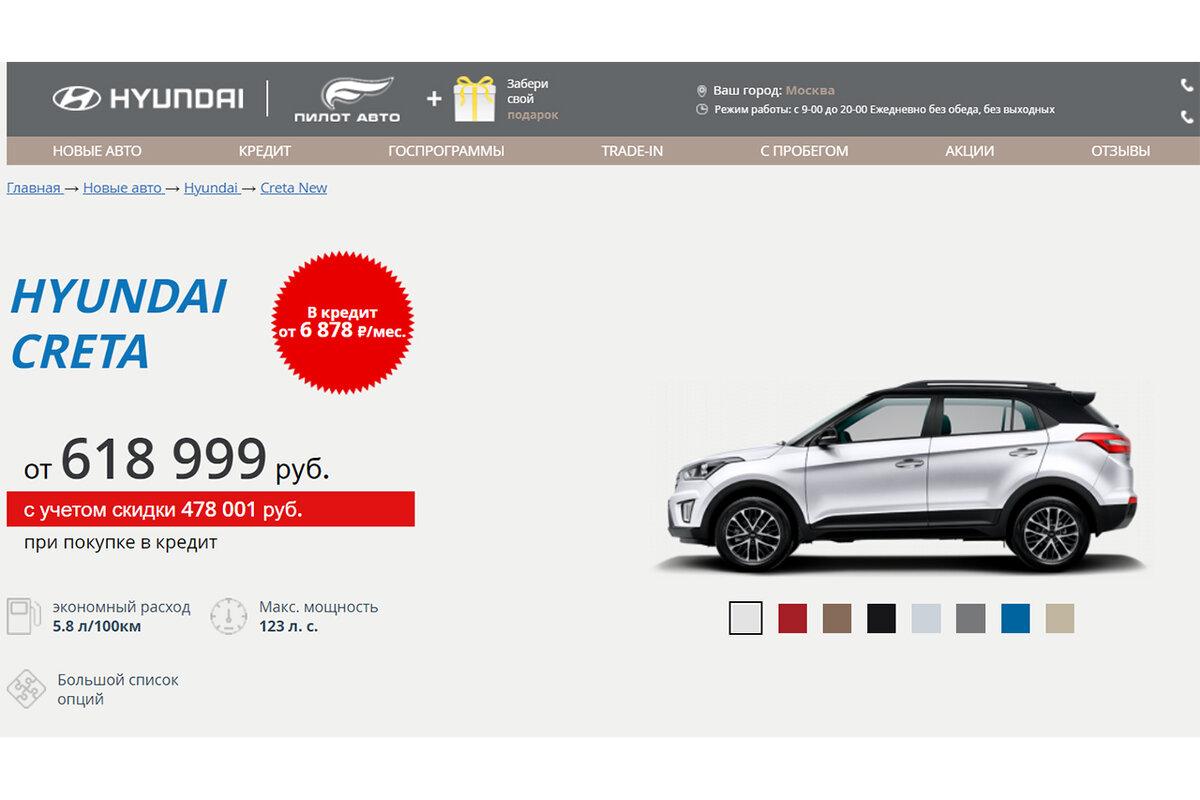Click the gift box icon

pyautogui.click(x=474, y=99)
